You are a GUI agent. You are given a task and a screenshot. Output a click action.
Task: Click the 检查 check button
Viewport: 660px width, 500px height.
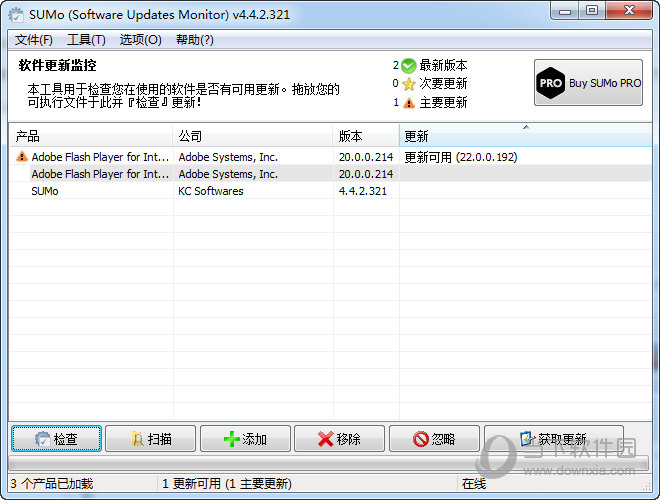(56, 439)
